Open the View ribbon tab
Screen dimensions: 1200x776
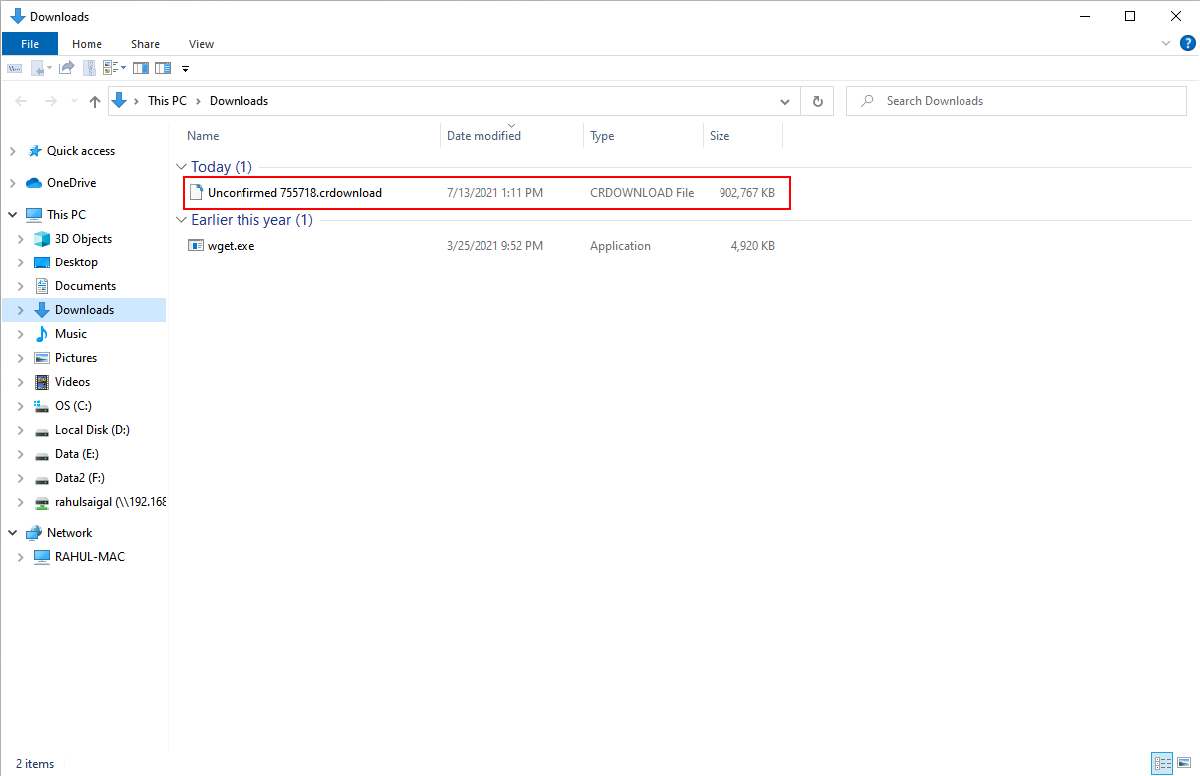pyautogui.click(x=201, y=44)
